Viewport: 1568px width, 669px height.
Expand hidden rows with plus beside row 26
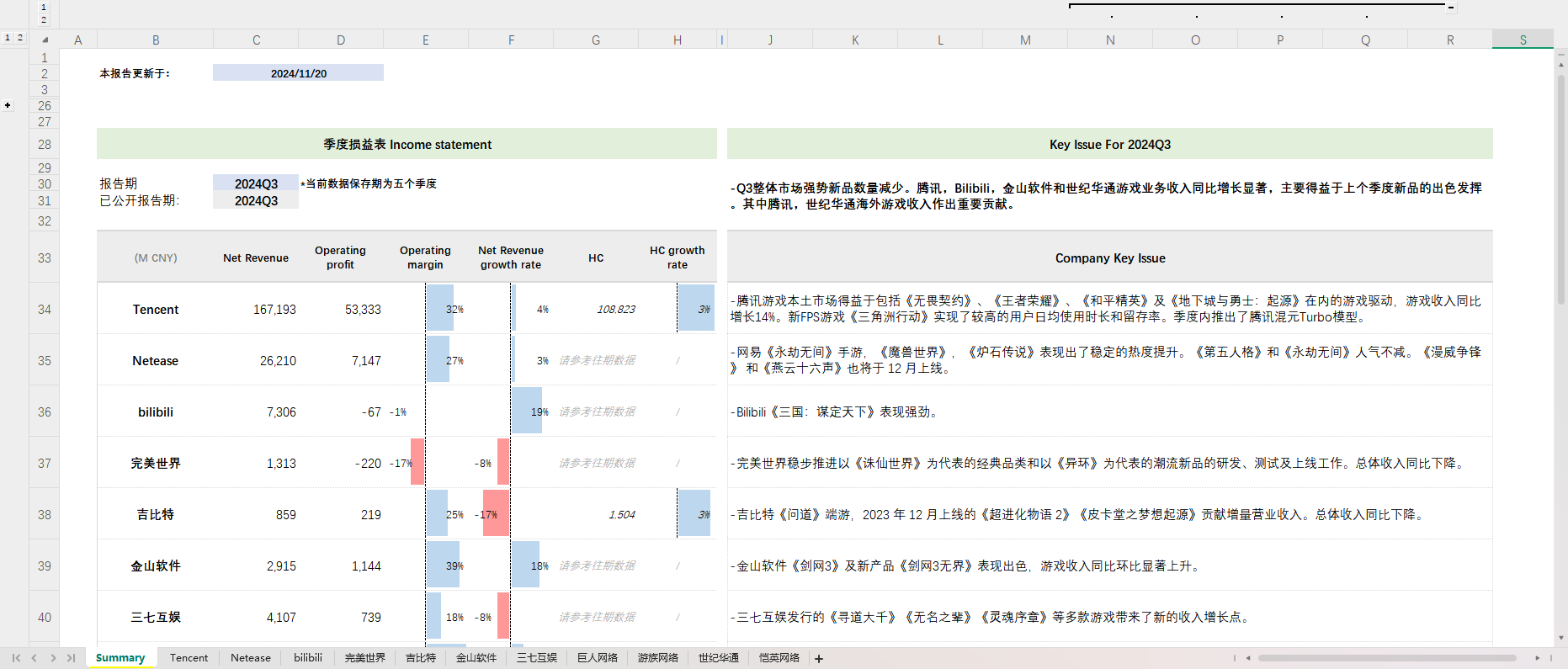(8, 106)
